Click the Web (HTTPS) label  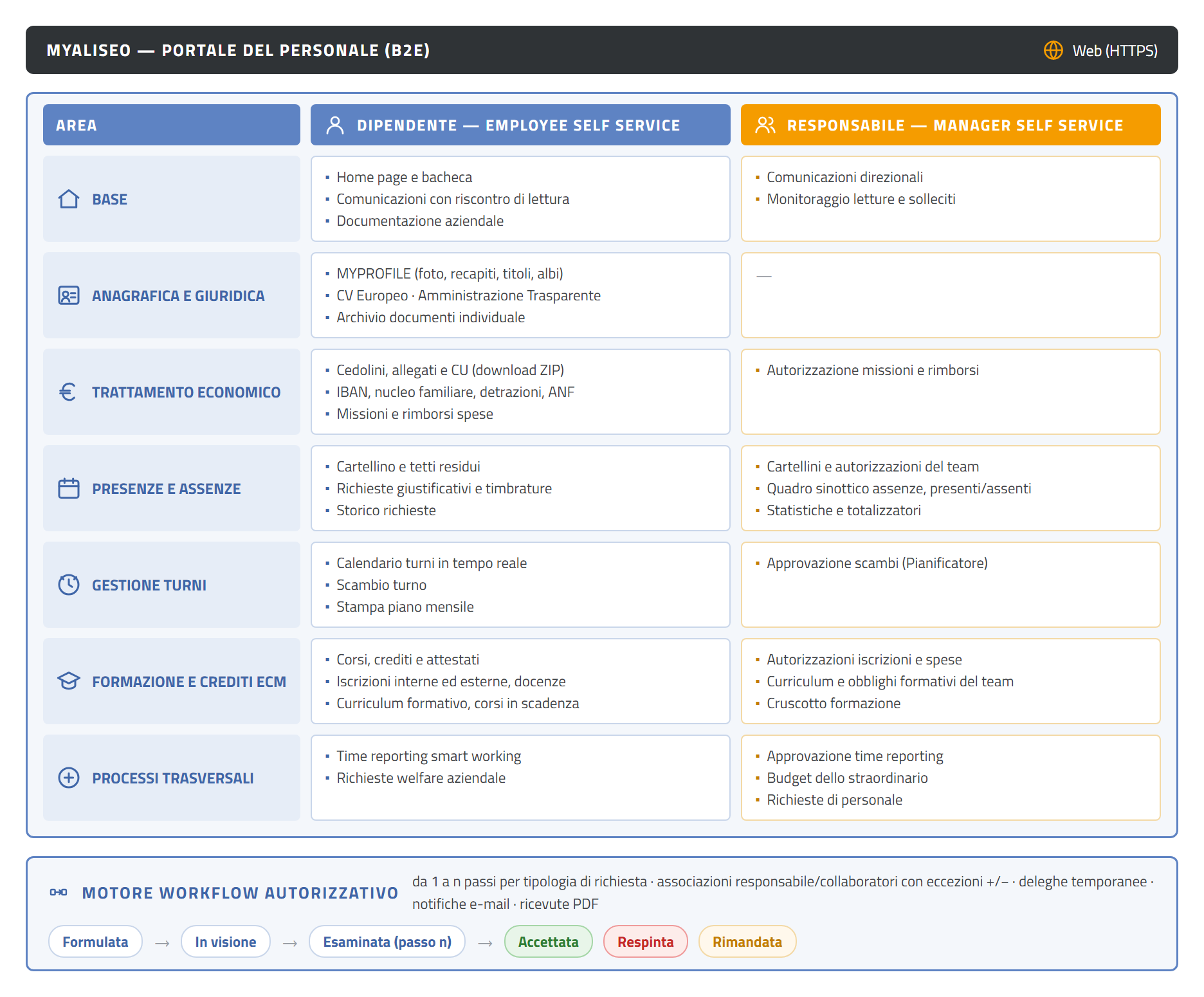tap(1115, 50)
